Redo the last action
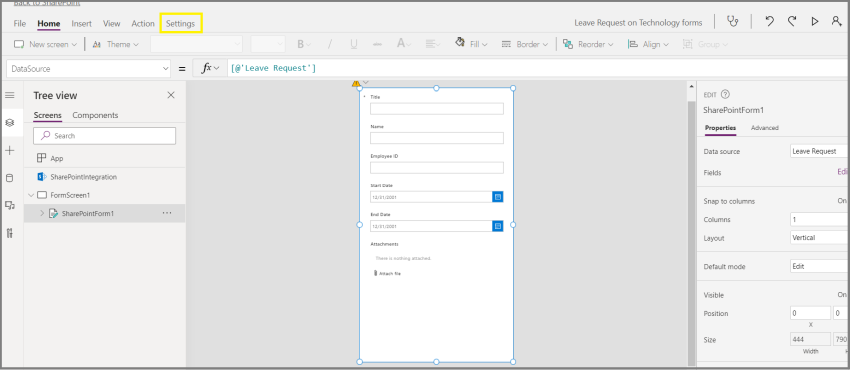This screenshot has width=850, height=370. pyautogui.click(x=792, y=22)
